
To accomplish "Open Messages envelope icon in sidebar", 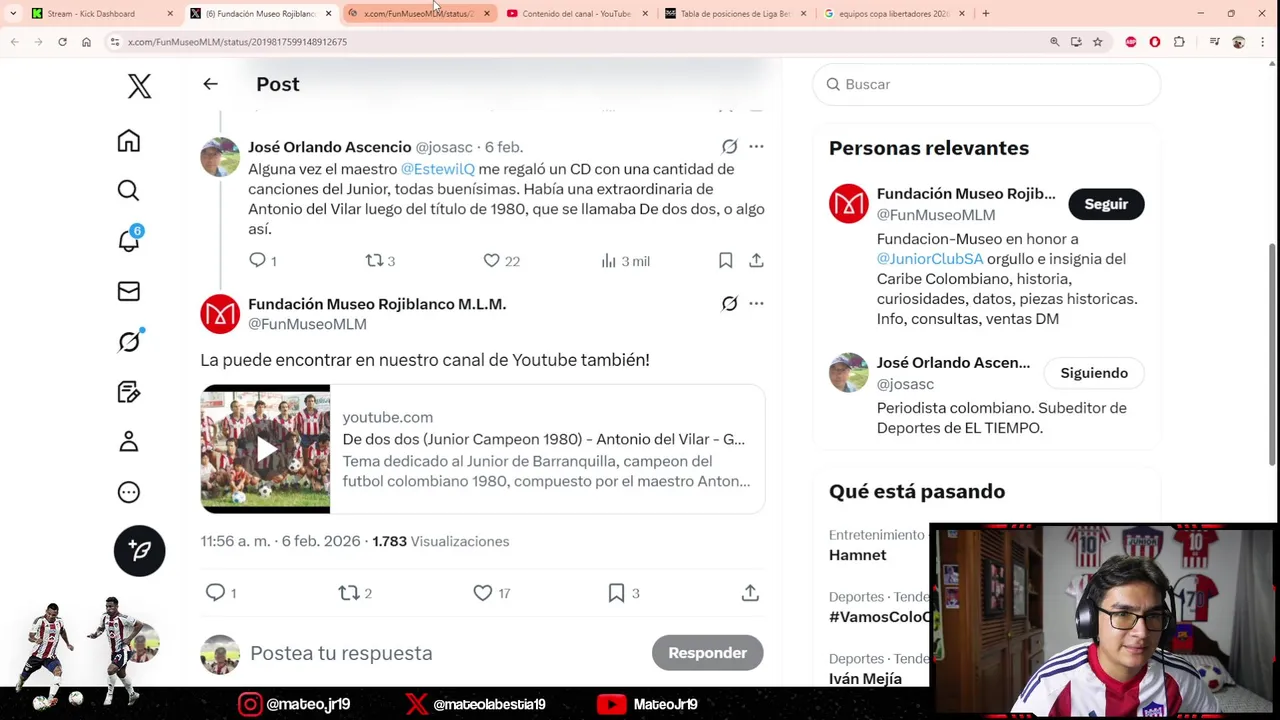I will (128, 291).
